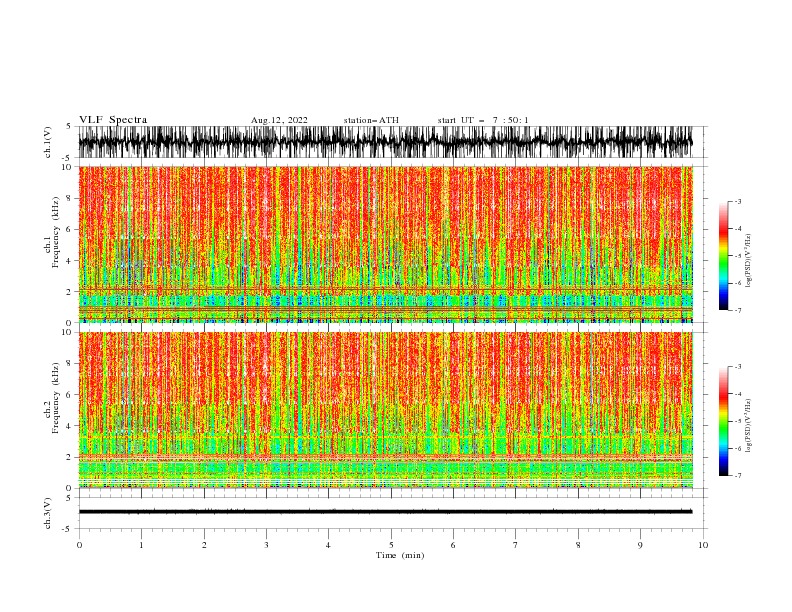Click the '-7' value on the lower colorbar

(737, 476)
